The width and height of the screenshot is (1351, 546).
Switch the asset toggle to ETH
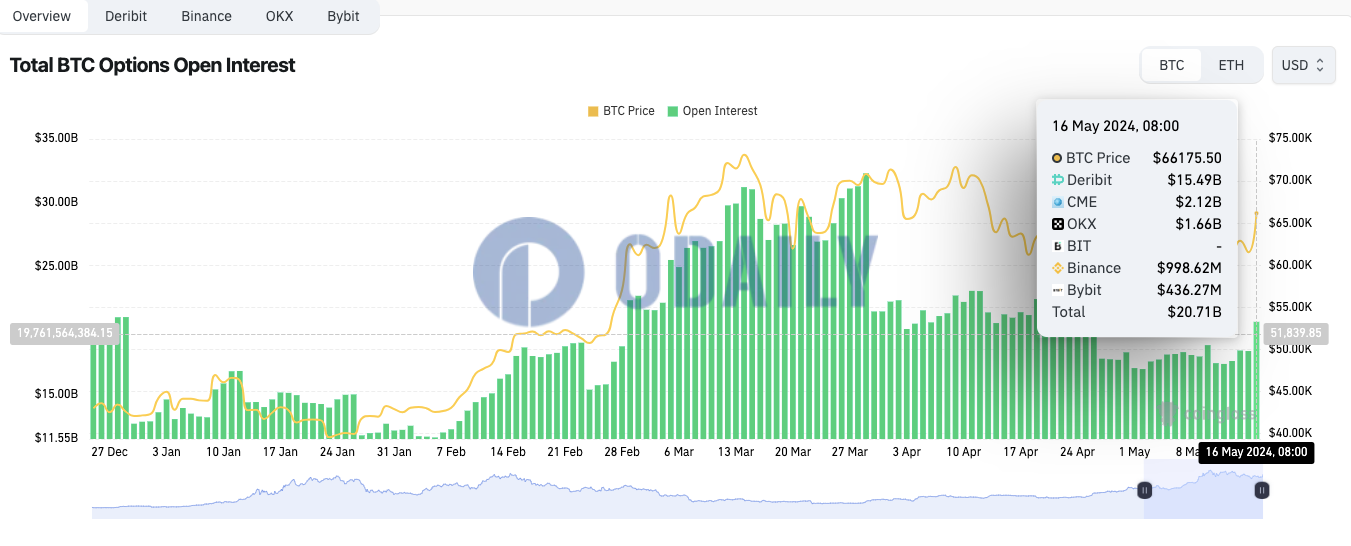pyautogui.click(x=1231, y=65)
